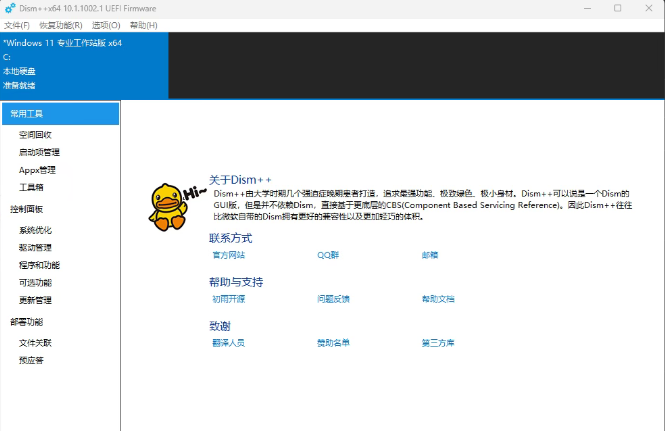This screenshot has width=665, height=431.
Task: Open the 工具箱 sidebar item
Action: click(x=31, y=187)
